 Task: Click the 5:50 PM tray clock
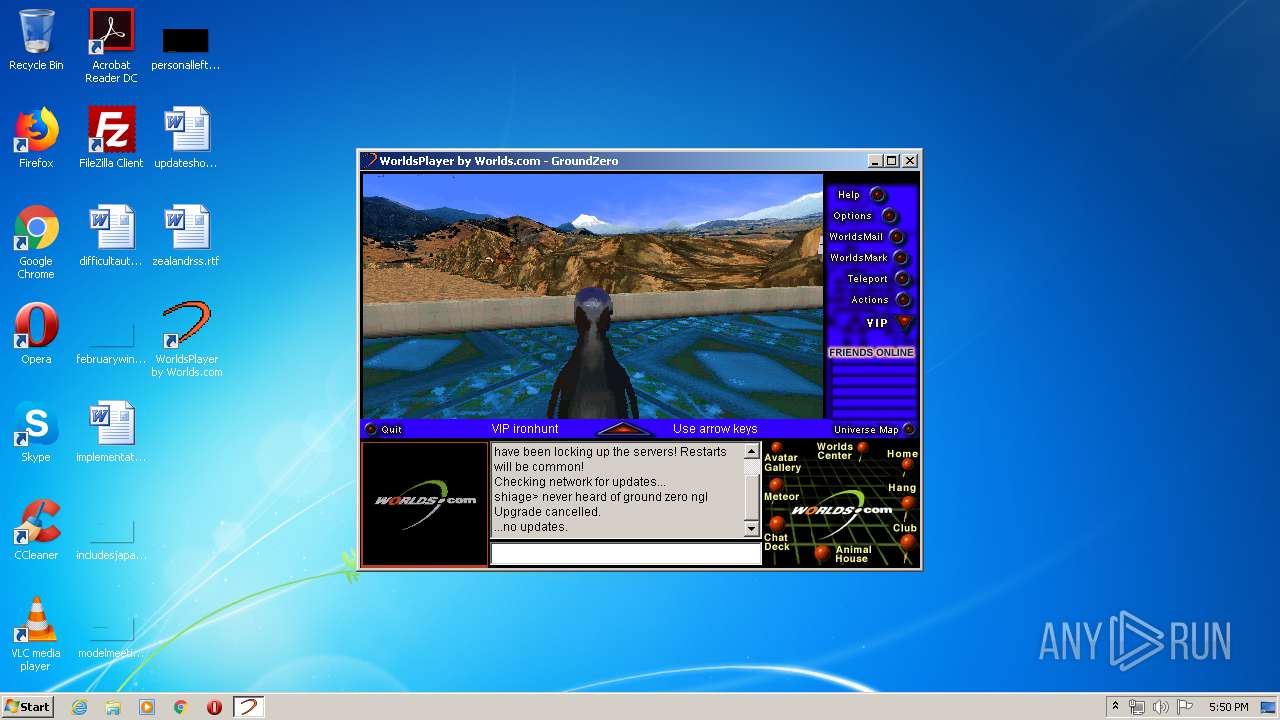1228,707
